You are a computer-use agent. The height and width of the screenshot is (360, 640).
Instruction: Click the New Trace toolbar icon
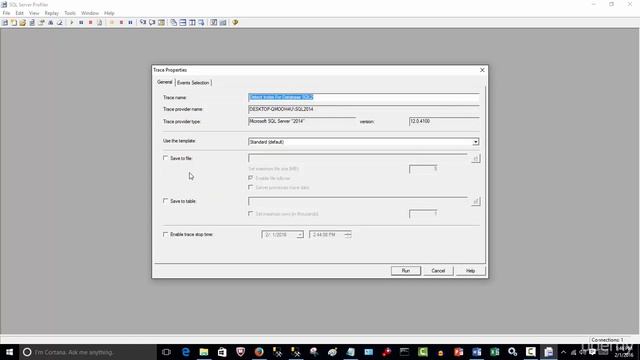click(x=5, y=22)
